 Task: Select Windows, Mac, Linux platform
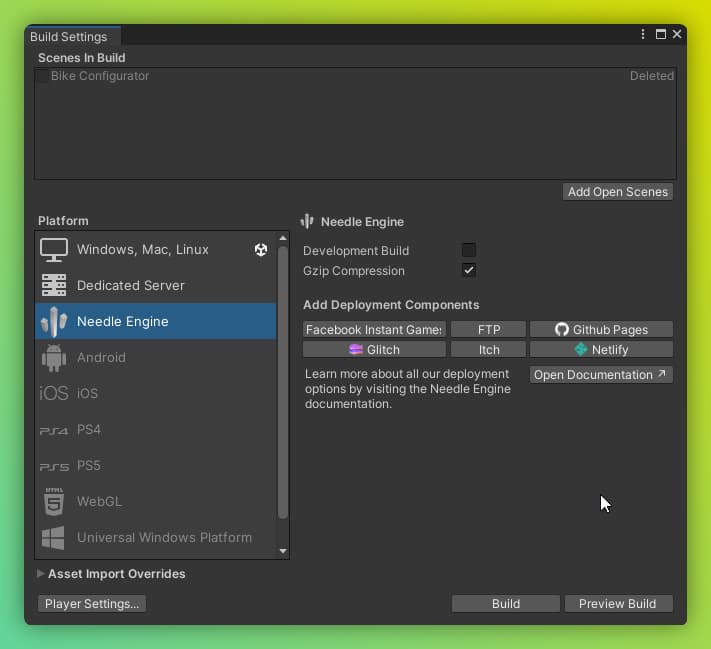(x=156, y=249)
